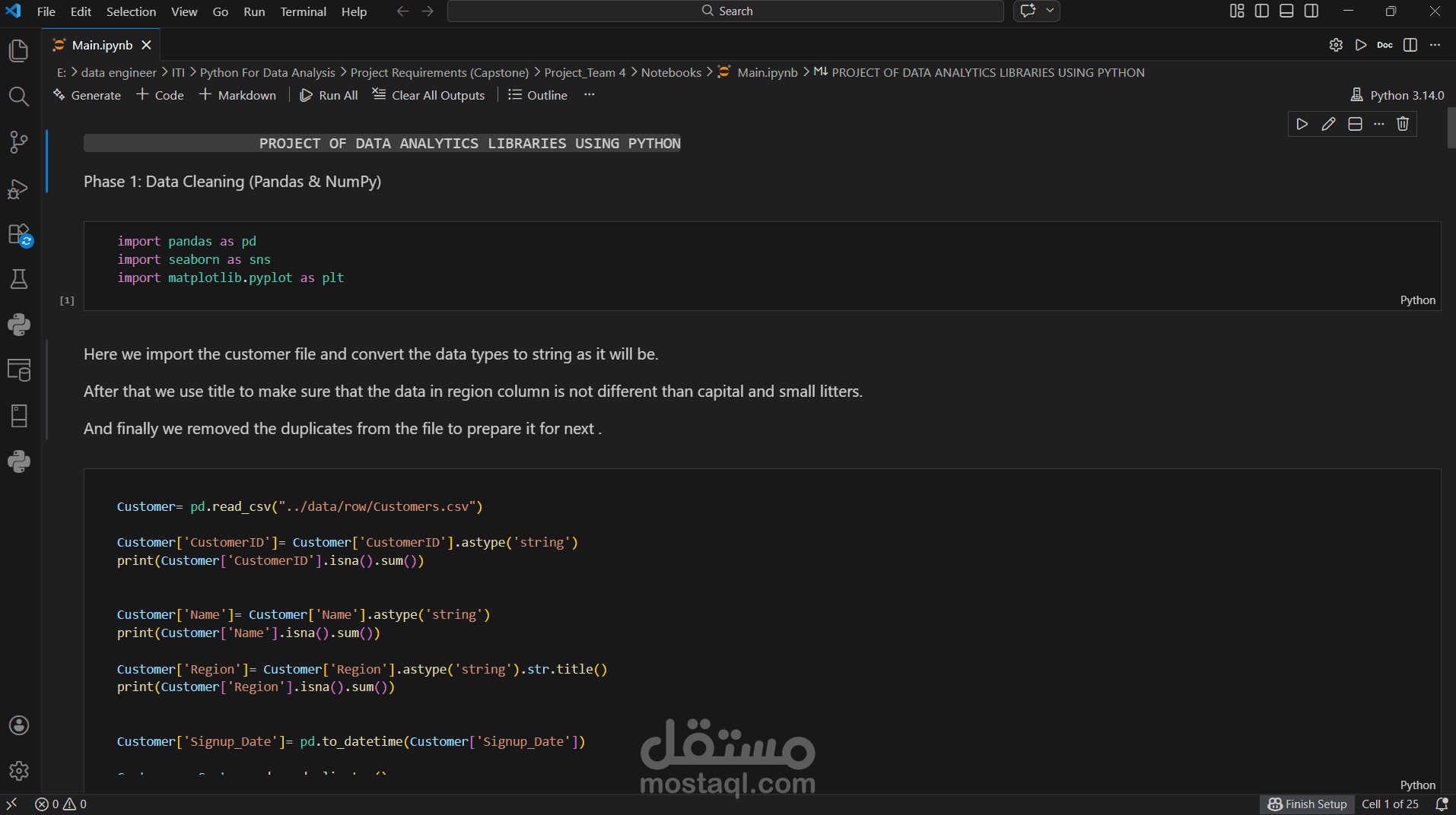The height and width of the screenshot is (815, 1456).
Task: Close the Main.ipynb tab
Action: click(146, 45)
